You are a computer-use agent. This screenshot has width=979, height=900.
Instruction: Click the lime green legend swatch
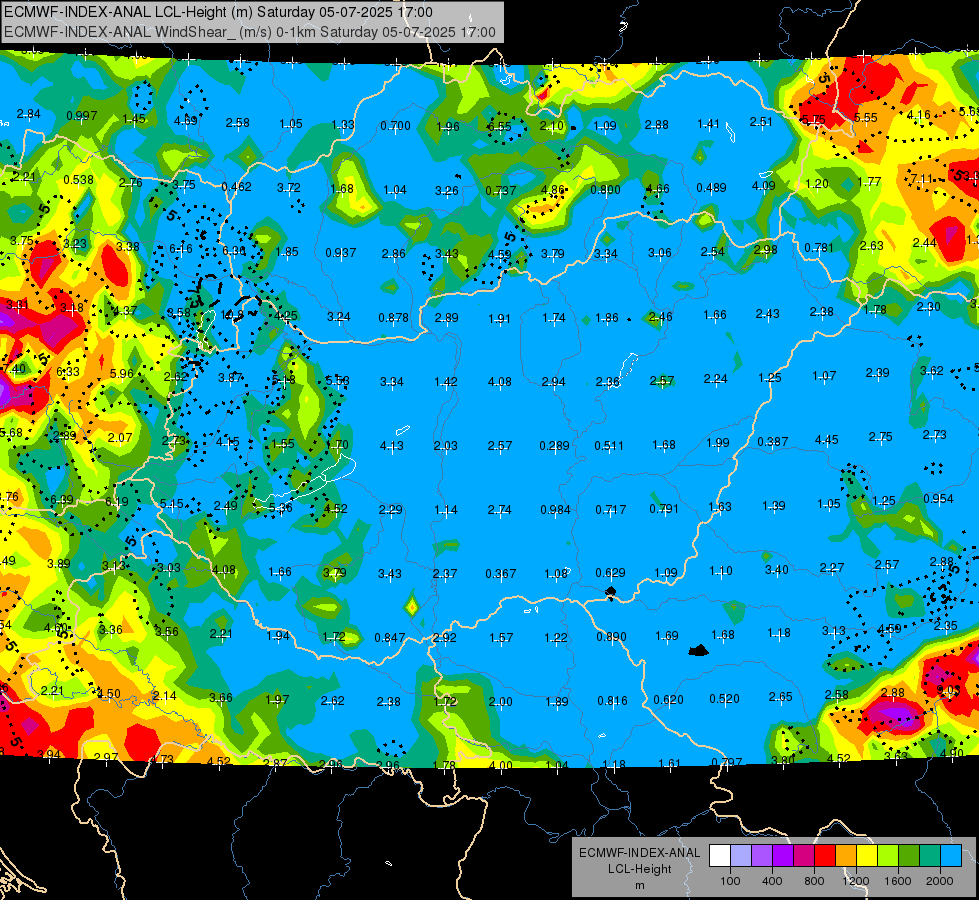click(888, 856)
